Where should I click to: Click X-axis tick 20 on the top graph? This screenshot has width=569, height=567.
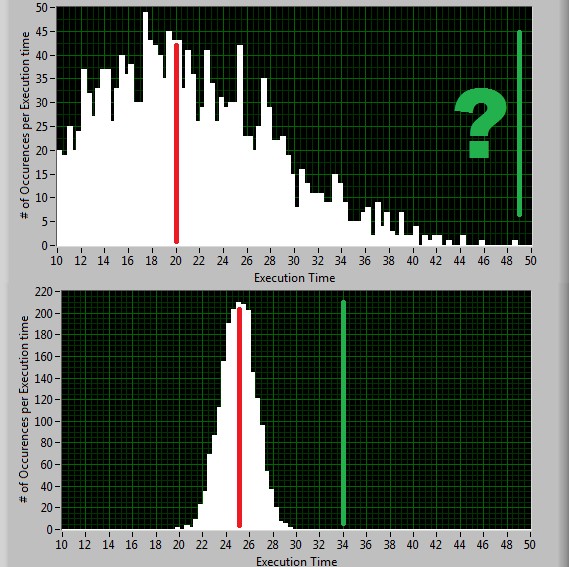[175, 261]
